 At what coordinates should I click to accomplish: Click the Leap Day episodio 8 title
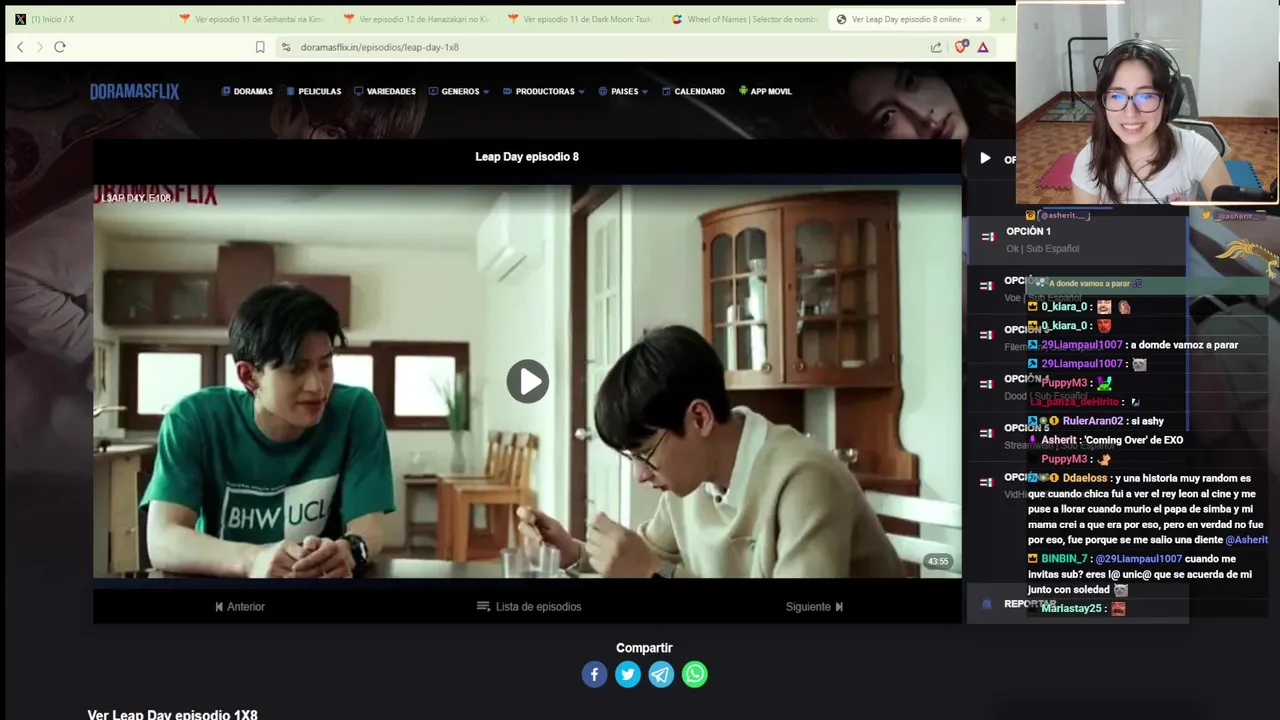pyautogui.click(x=527, y=157)
